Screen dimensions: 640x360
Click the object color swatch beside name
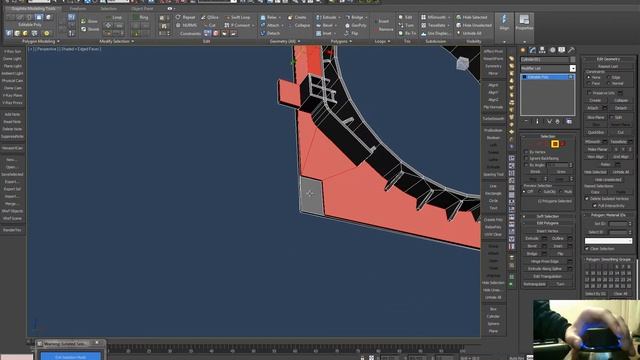pyautogui.click(x=573, y=60)
